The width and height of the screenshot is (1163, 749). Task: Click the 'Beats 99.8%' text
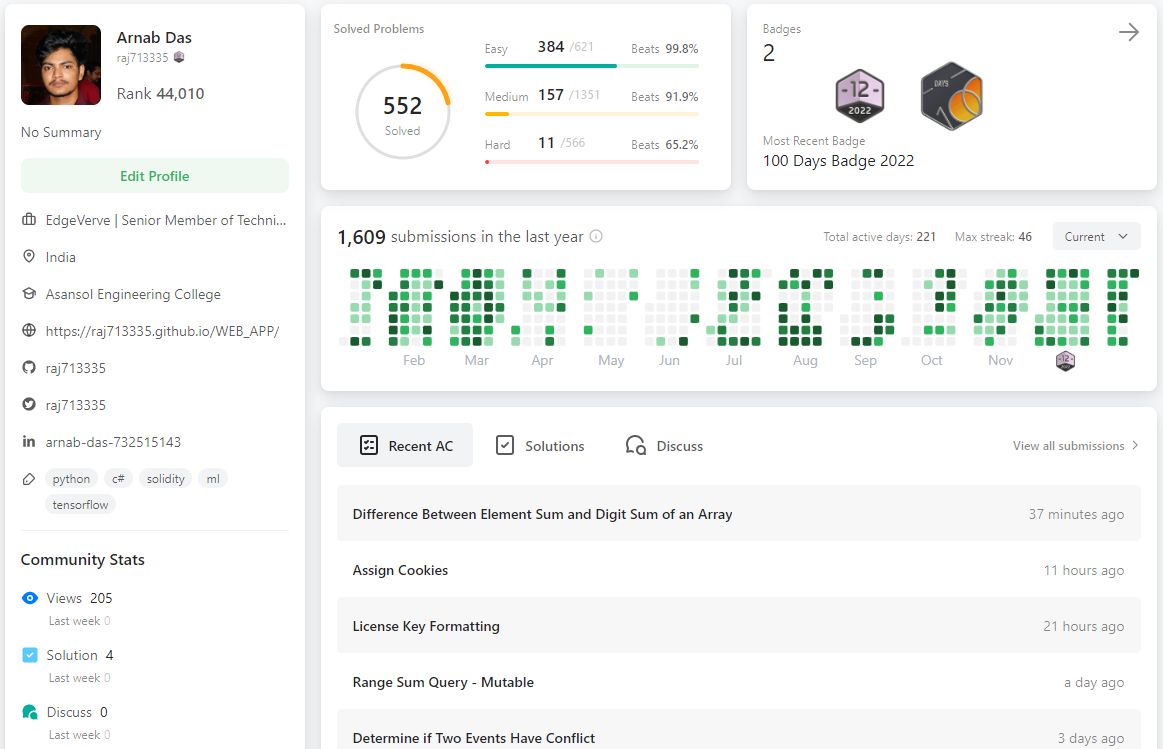(665, 48)
